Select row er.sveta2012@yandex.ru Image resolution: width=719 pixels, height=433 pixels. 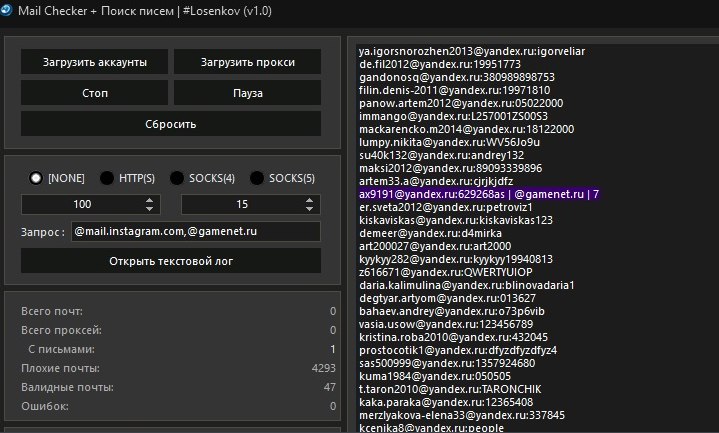click(x=446, y=207)
